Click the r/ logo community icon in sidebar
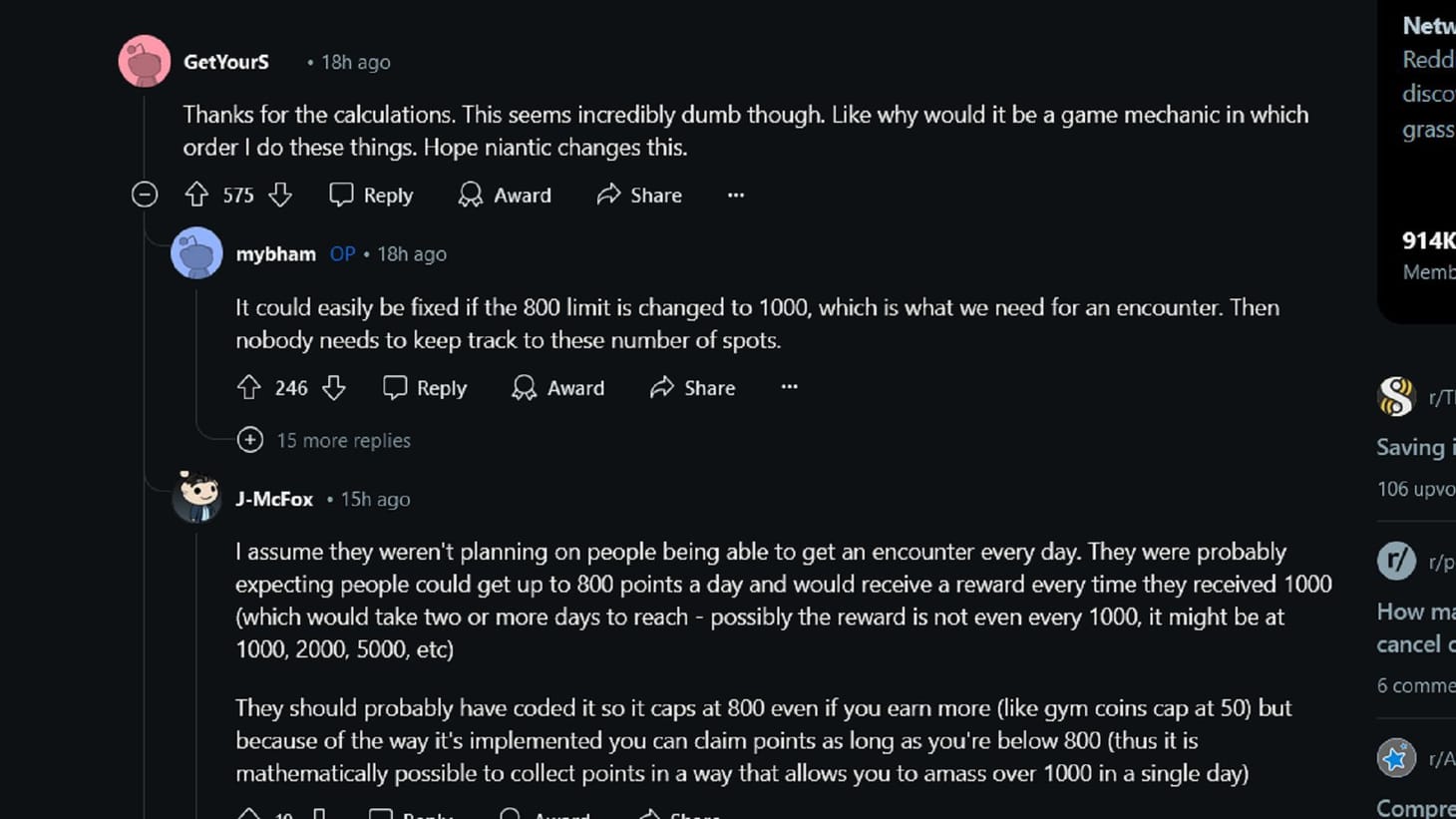Viewport: 1456px width, 819px height. [1396, 560]
